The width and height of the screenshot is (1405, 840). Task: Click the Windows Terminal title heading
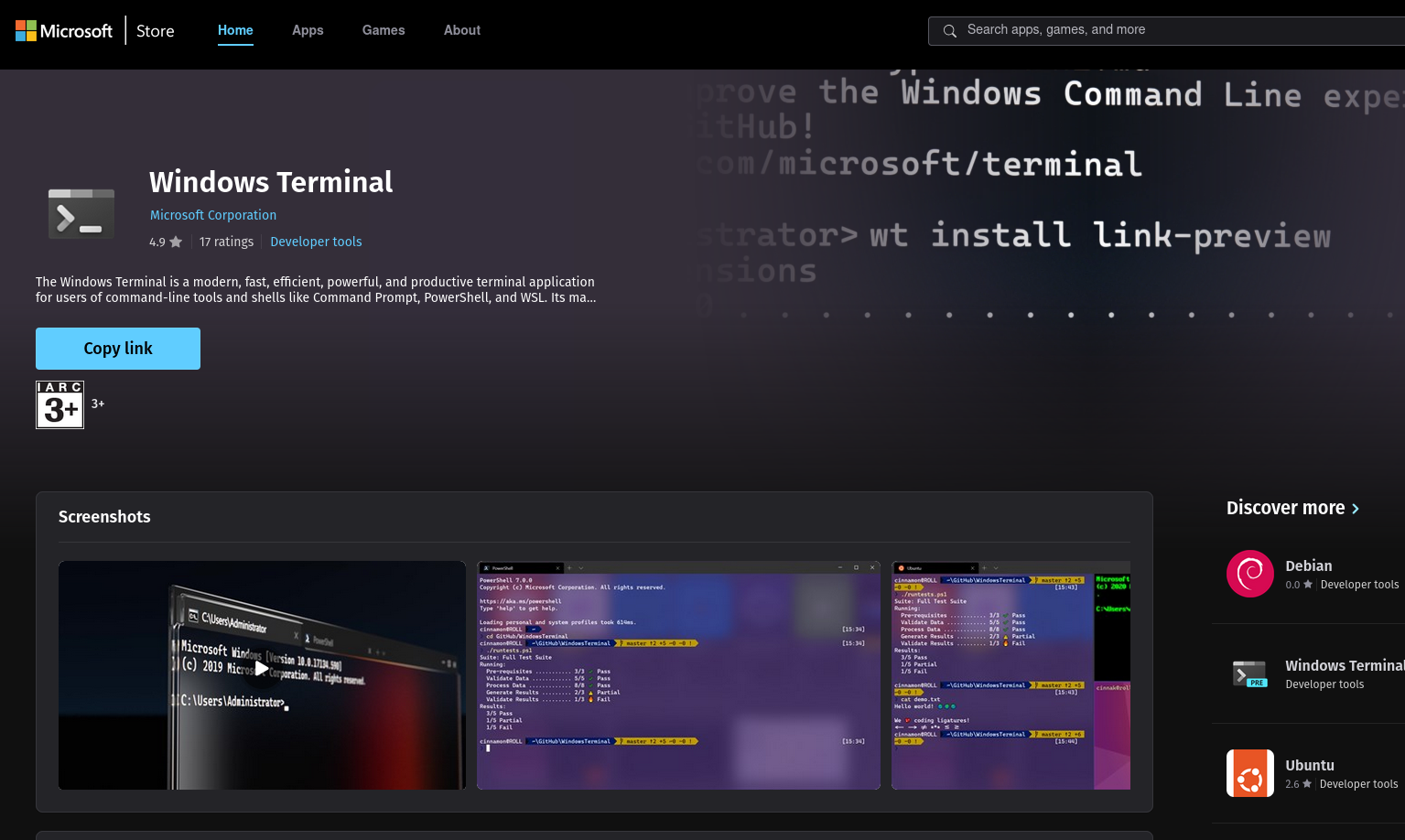(271, 182)
